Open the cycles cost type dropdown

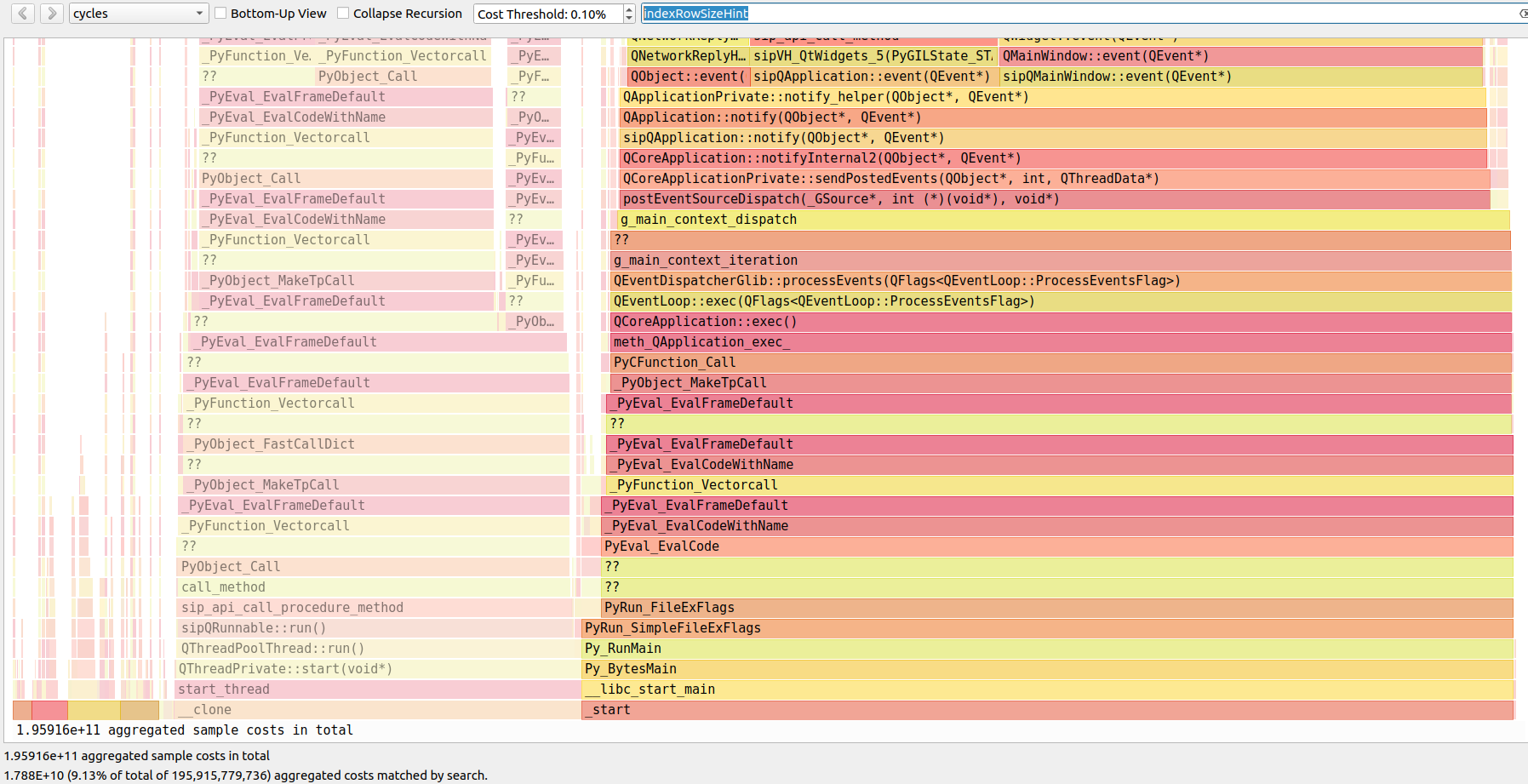[x=138, y=13]
